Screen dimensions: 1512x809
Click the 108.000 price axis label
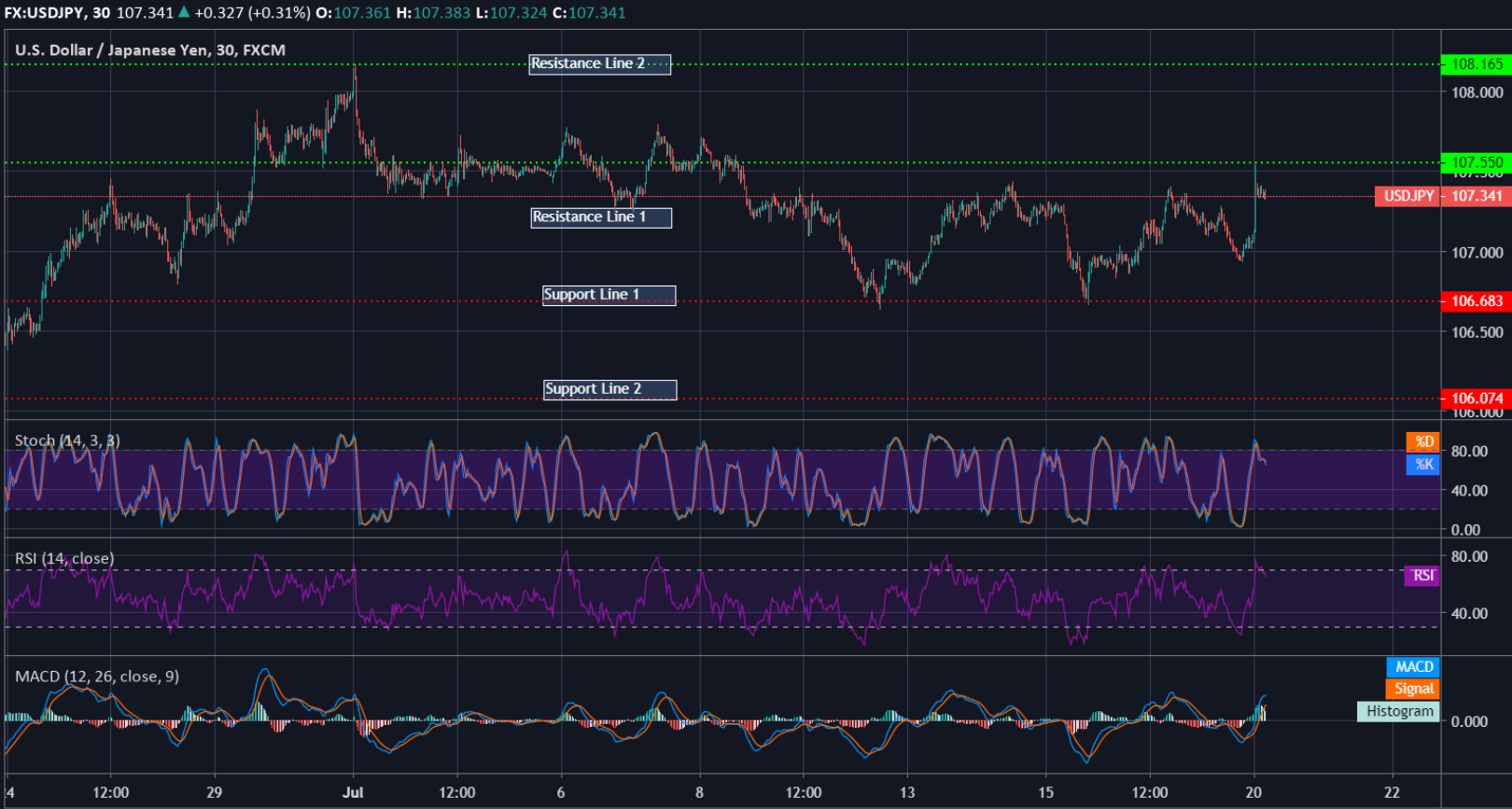point(1477,92)
